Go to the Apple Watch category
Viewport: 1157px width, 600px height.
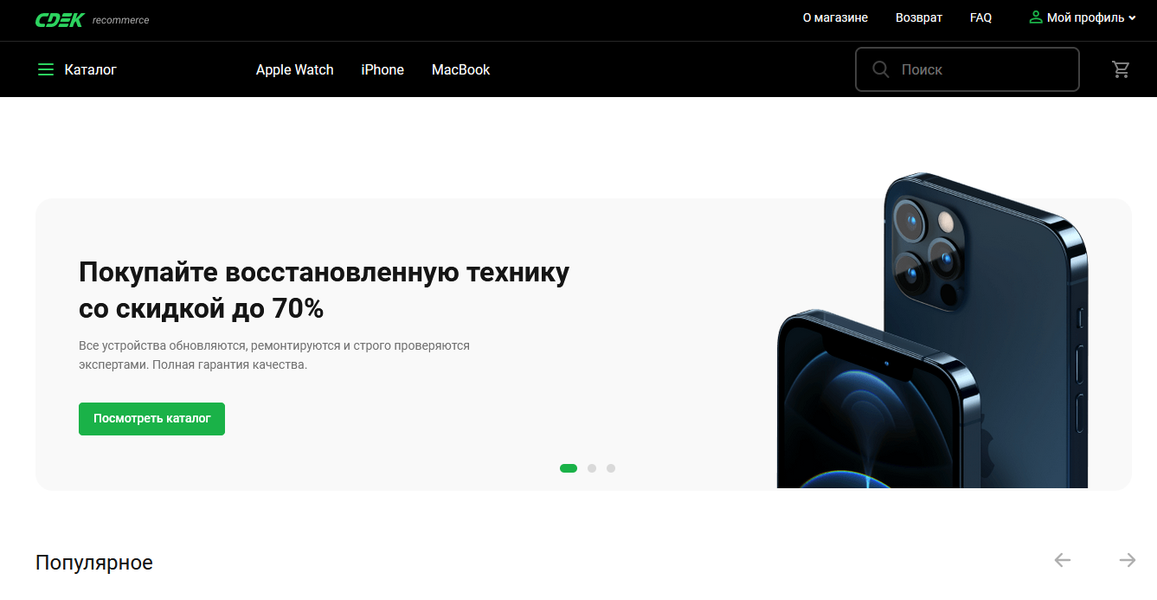294,69
